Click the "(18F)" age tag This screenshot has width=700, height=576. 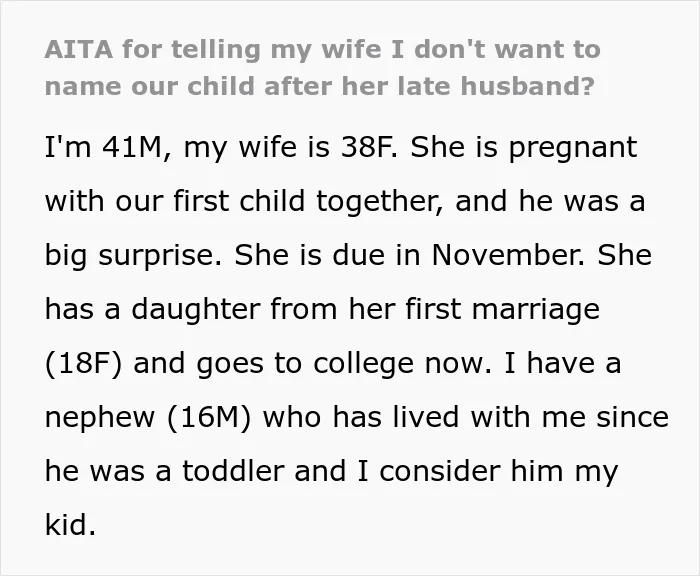(x=83, y=364)
